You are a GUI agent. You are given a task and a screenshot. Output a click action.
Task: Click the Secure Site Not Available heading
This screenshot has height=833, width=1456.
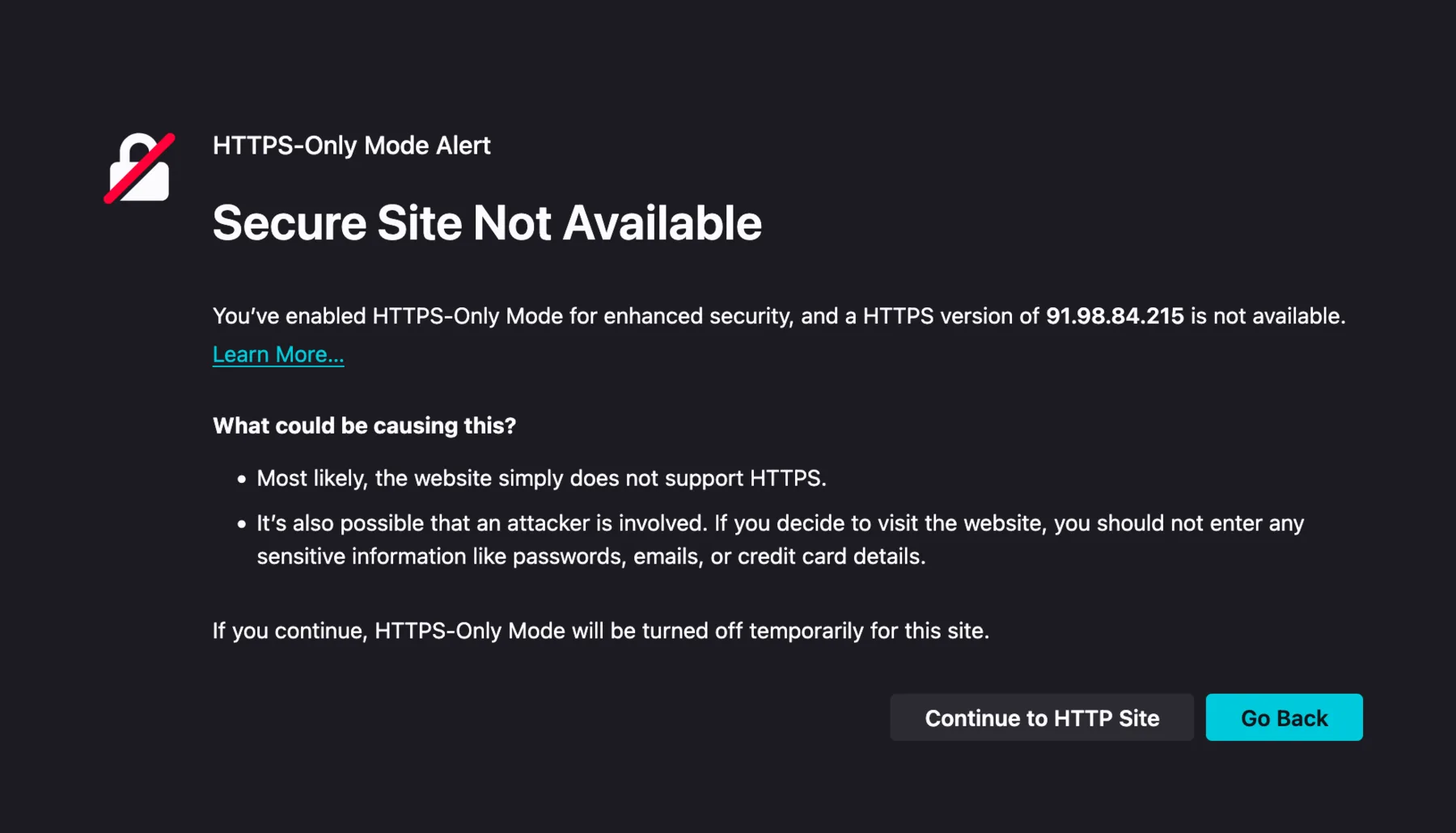[x=487, y=223]
